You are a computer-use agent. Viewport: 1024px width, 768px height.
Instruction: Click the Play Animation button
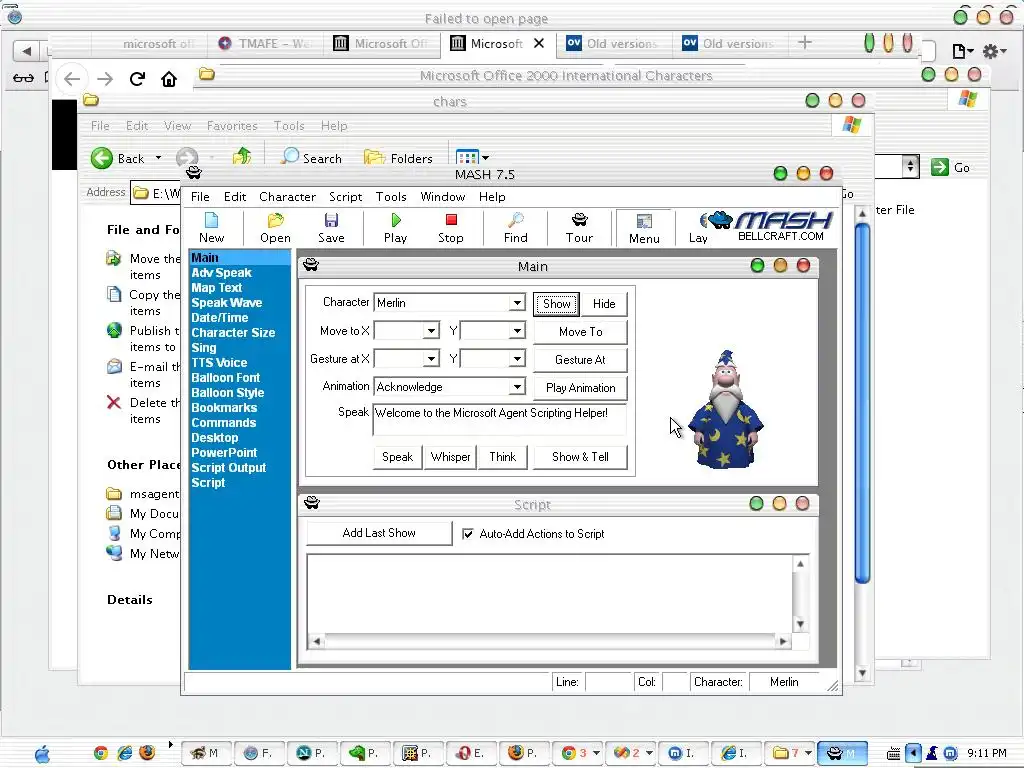(x=581, y=388)
